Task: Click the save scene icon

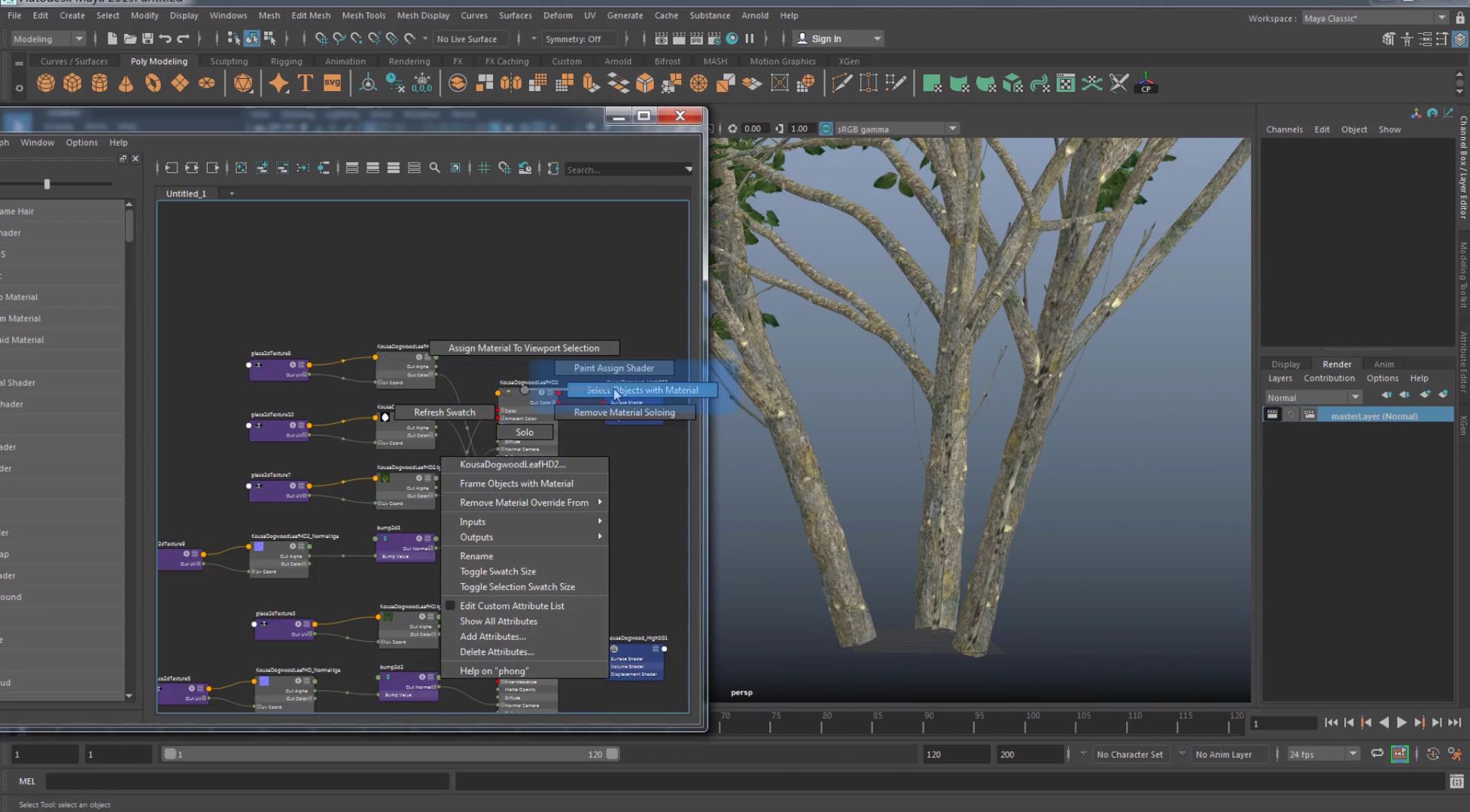Action: tap(148, 38)
